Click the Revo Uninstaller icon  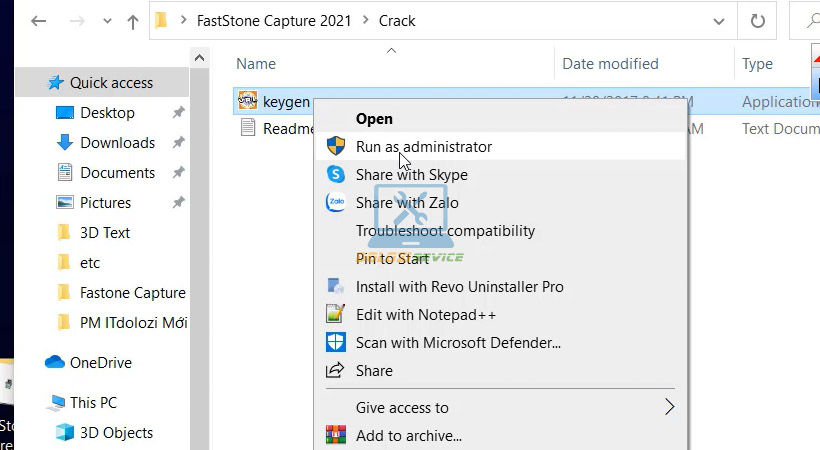(x=335, y=286)
